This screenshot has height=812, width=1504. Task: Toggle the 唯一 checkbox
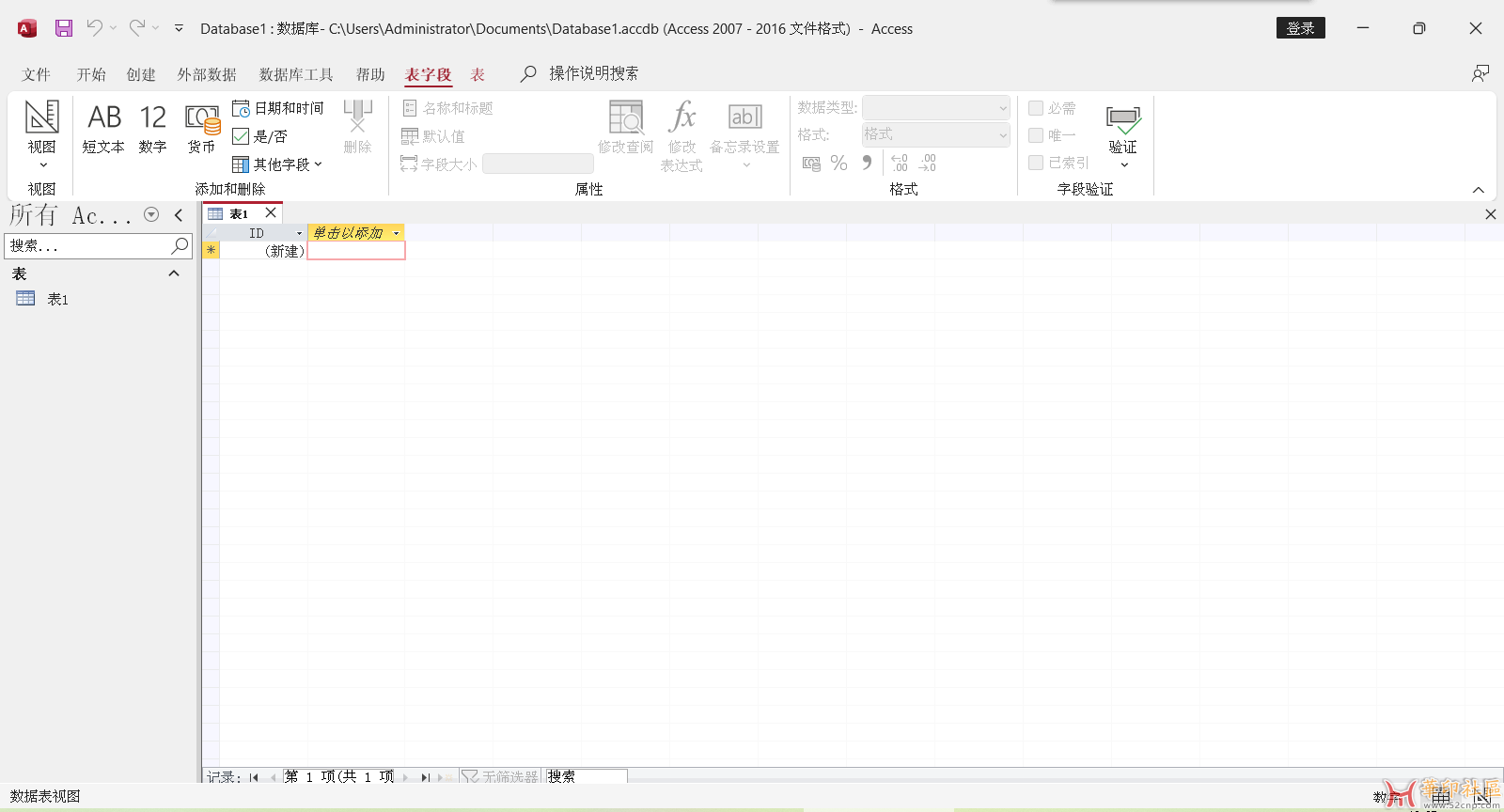(1036, 135)
